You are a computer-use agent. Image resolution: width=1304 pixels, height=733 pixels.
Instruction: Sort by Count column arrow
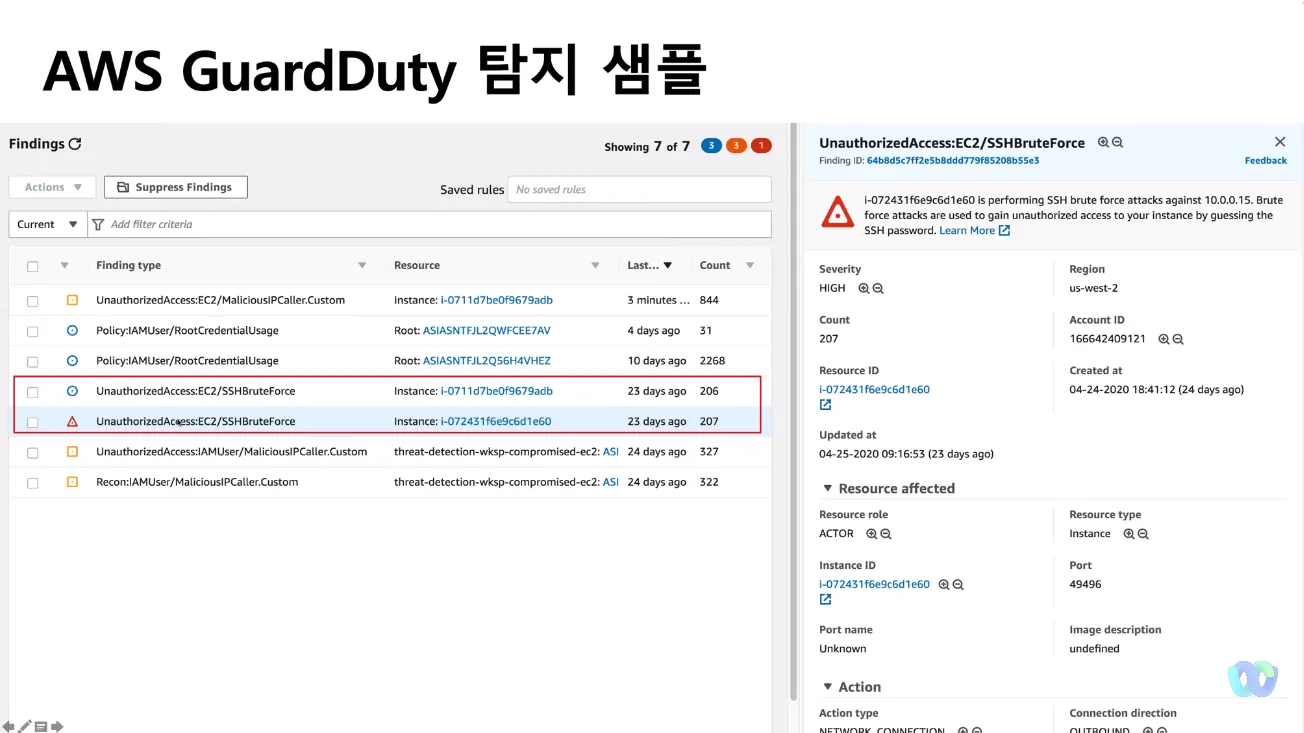coord(750,266)
